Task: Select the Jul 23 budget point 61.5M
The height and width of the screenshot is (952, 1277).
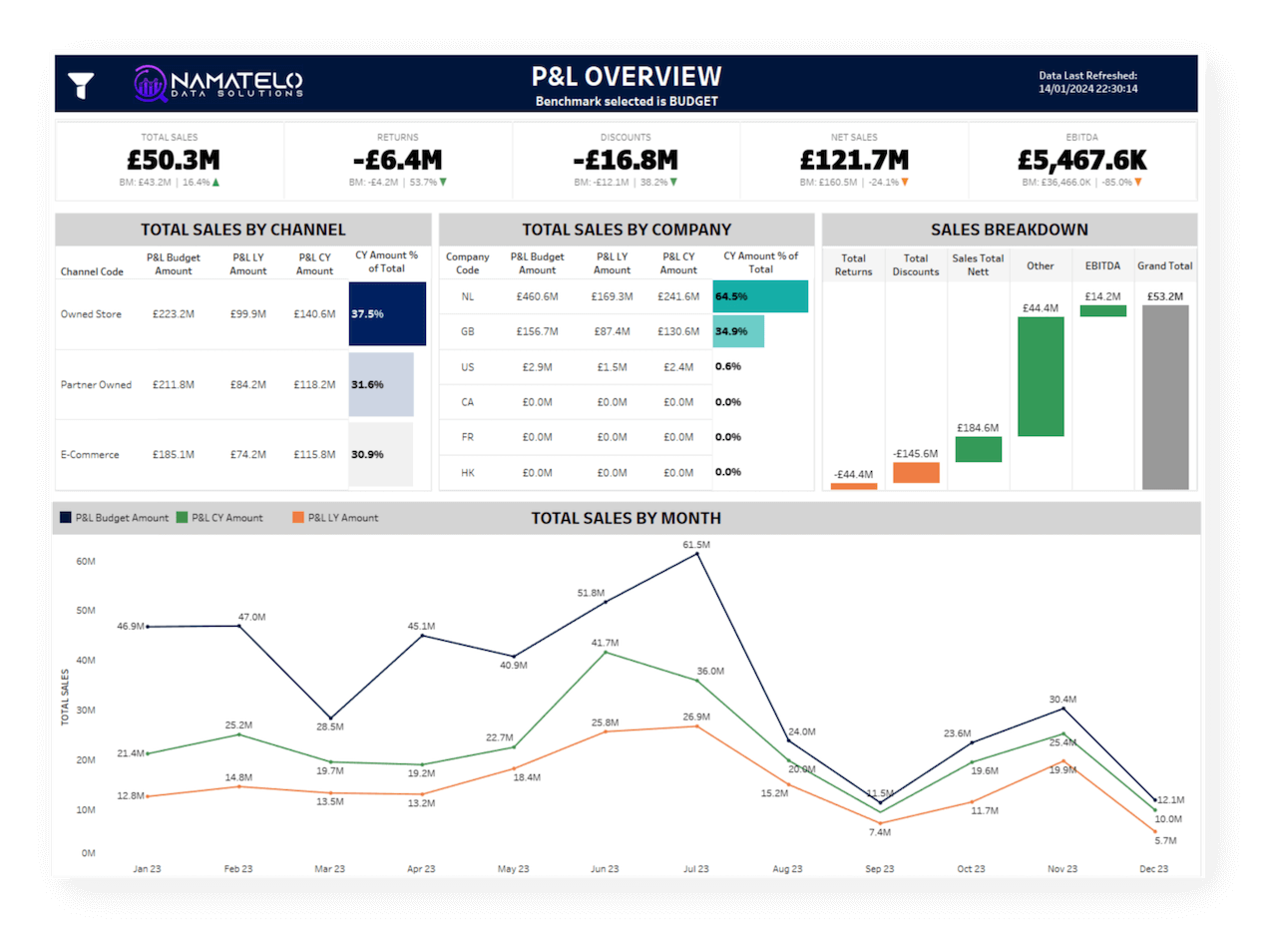Action: pos(697,554)
